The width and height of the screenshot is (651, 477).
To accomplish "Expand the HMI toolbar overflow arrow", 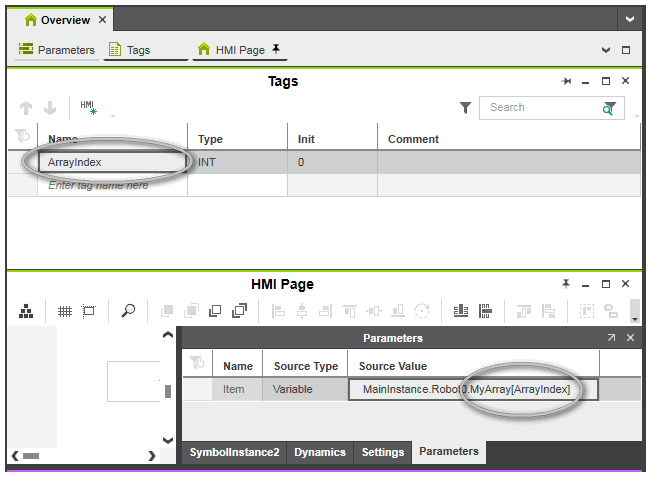I will [634, 312].
